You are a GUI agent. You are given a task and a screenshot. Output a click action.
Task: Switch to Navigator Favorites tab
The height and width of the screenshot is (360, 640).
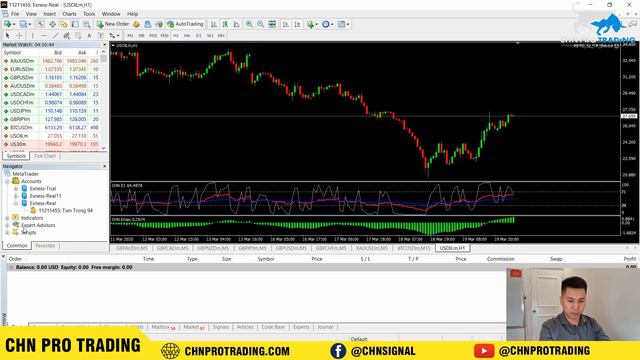45,246
